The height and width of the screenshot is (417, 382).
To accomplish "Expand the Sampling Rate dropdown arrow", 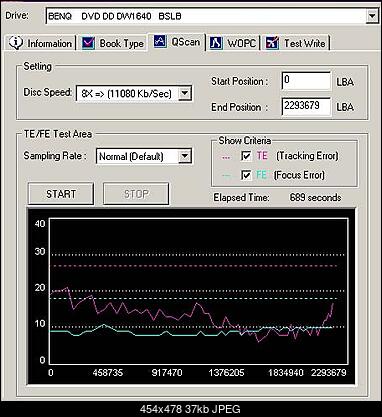I will click(x=185, y=156).
